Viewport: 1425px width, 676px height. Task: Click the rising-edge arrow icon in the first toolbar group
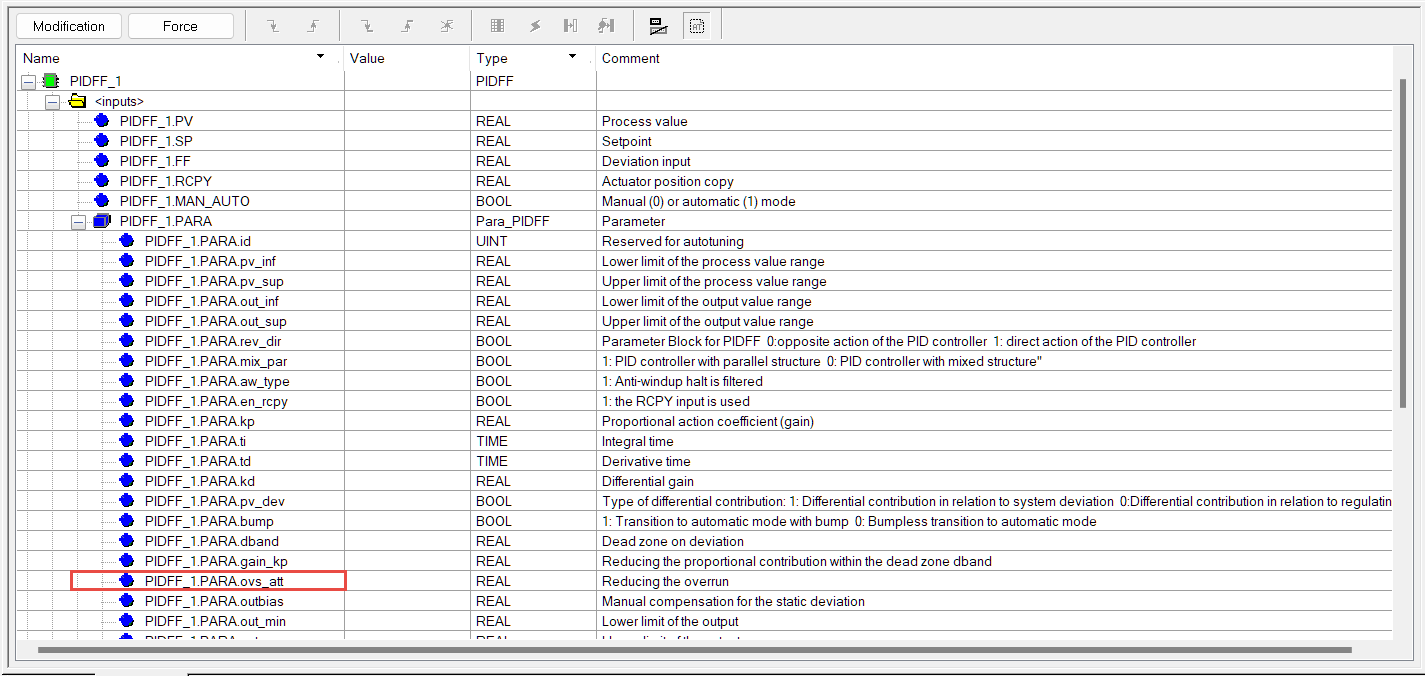coord(312,26)
